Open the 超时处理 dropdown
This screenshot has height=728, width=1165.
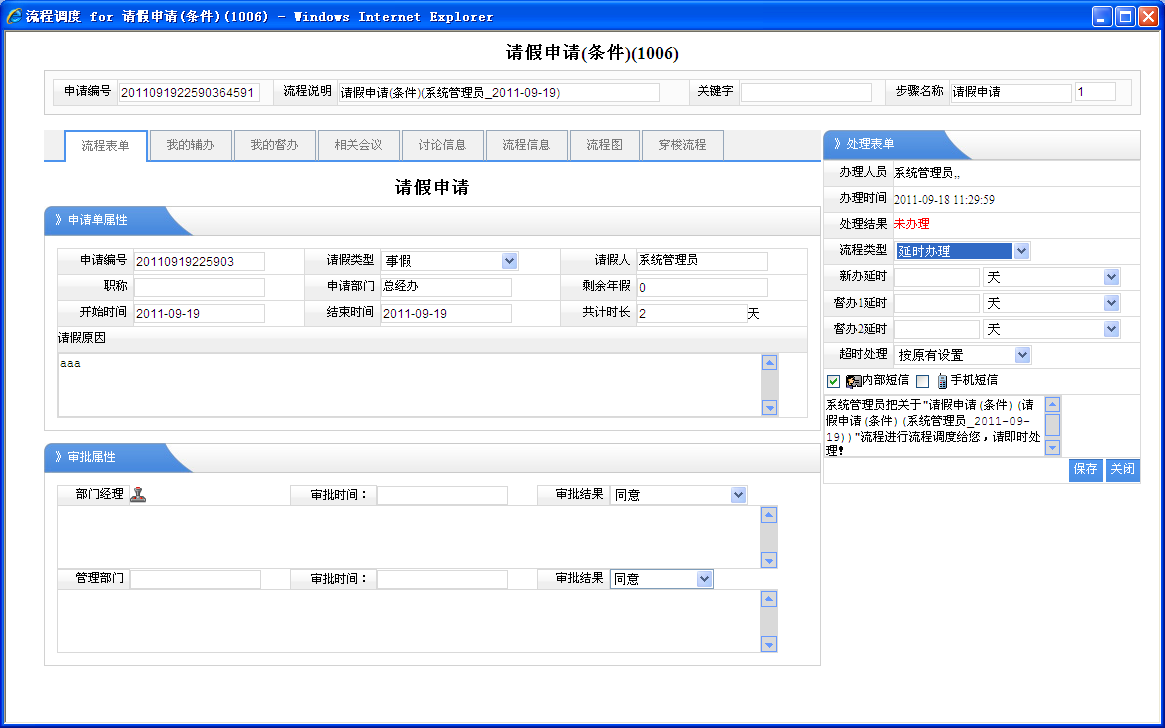pyautogui.click(x=1021, y=355)
